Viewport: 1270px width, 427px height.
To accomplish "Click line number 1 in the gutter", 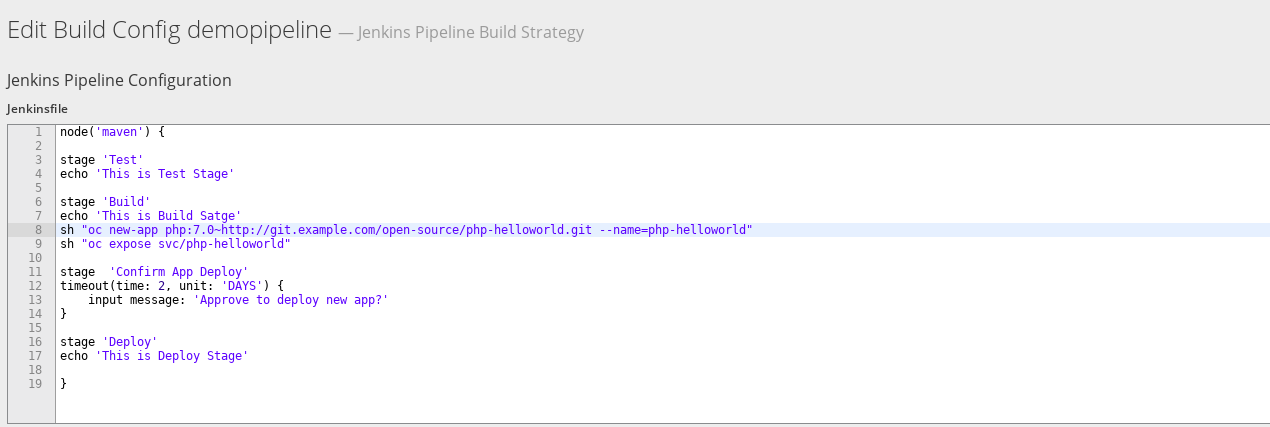I will point(38,131).
